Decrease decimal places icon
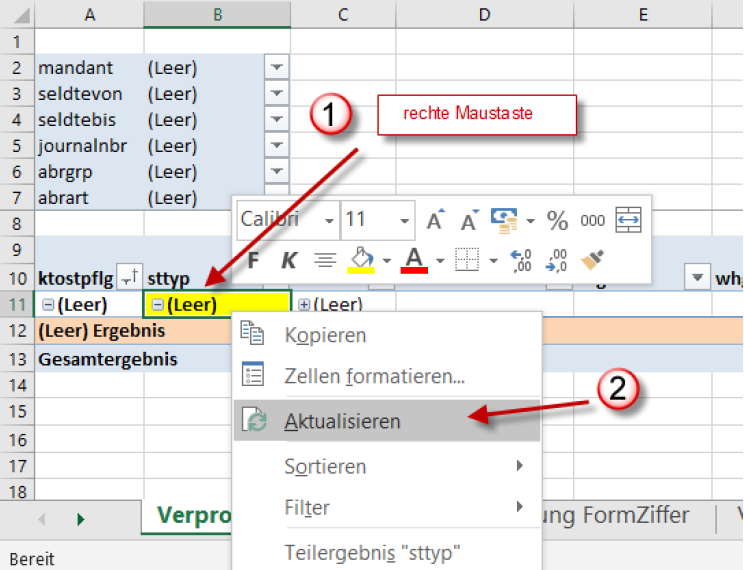 556,261
